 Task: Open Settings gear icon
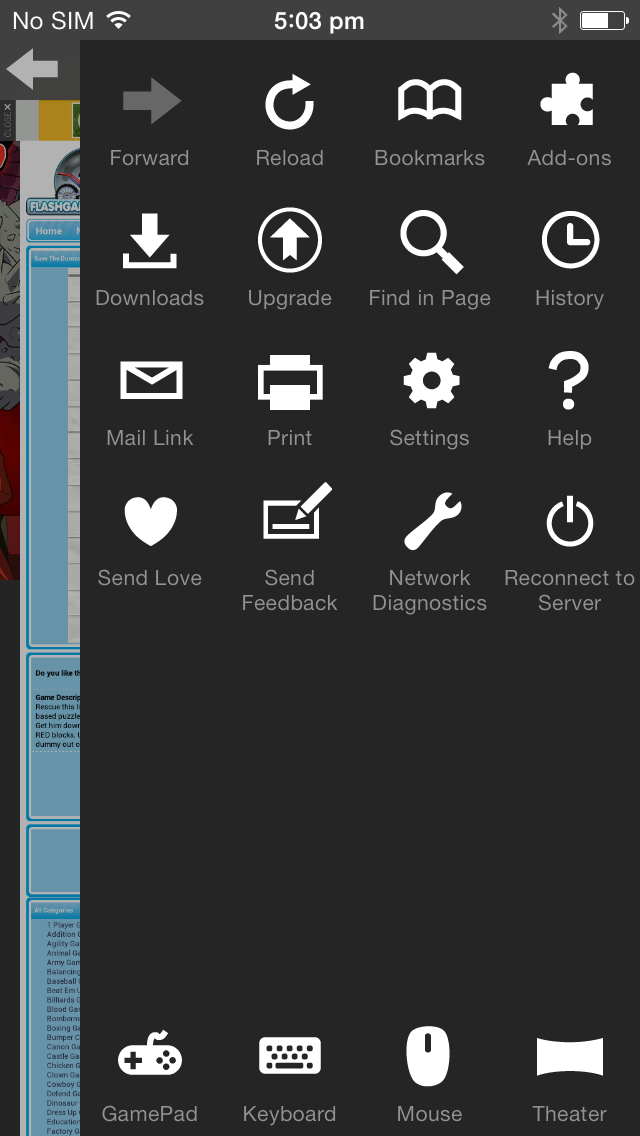pos(430,381)
